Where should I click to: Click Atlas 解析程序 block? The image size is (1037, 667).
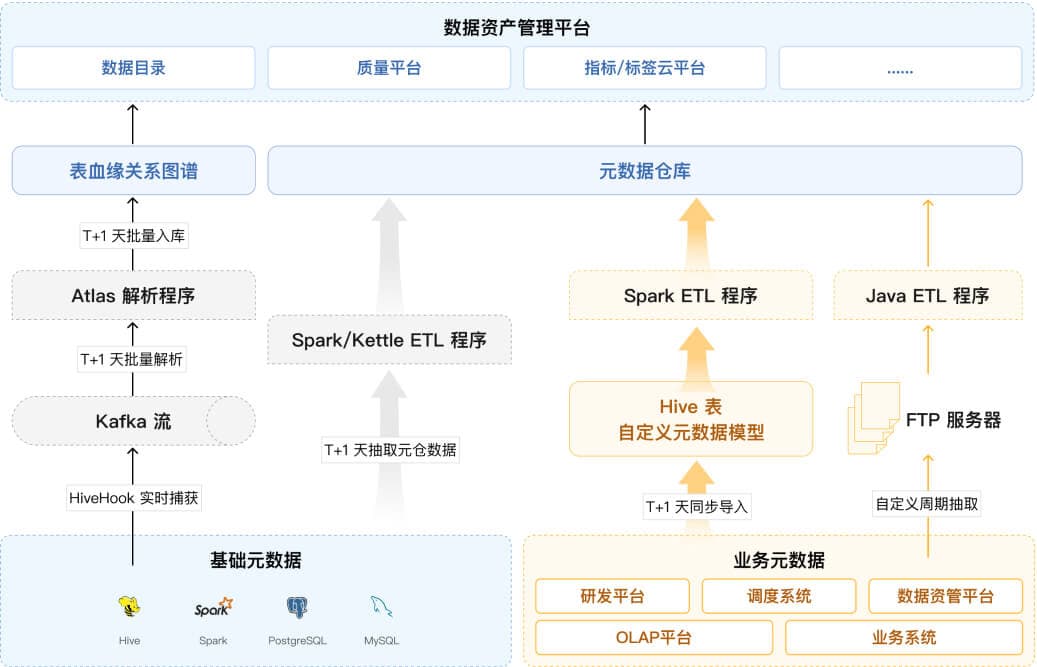(133, 295)
